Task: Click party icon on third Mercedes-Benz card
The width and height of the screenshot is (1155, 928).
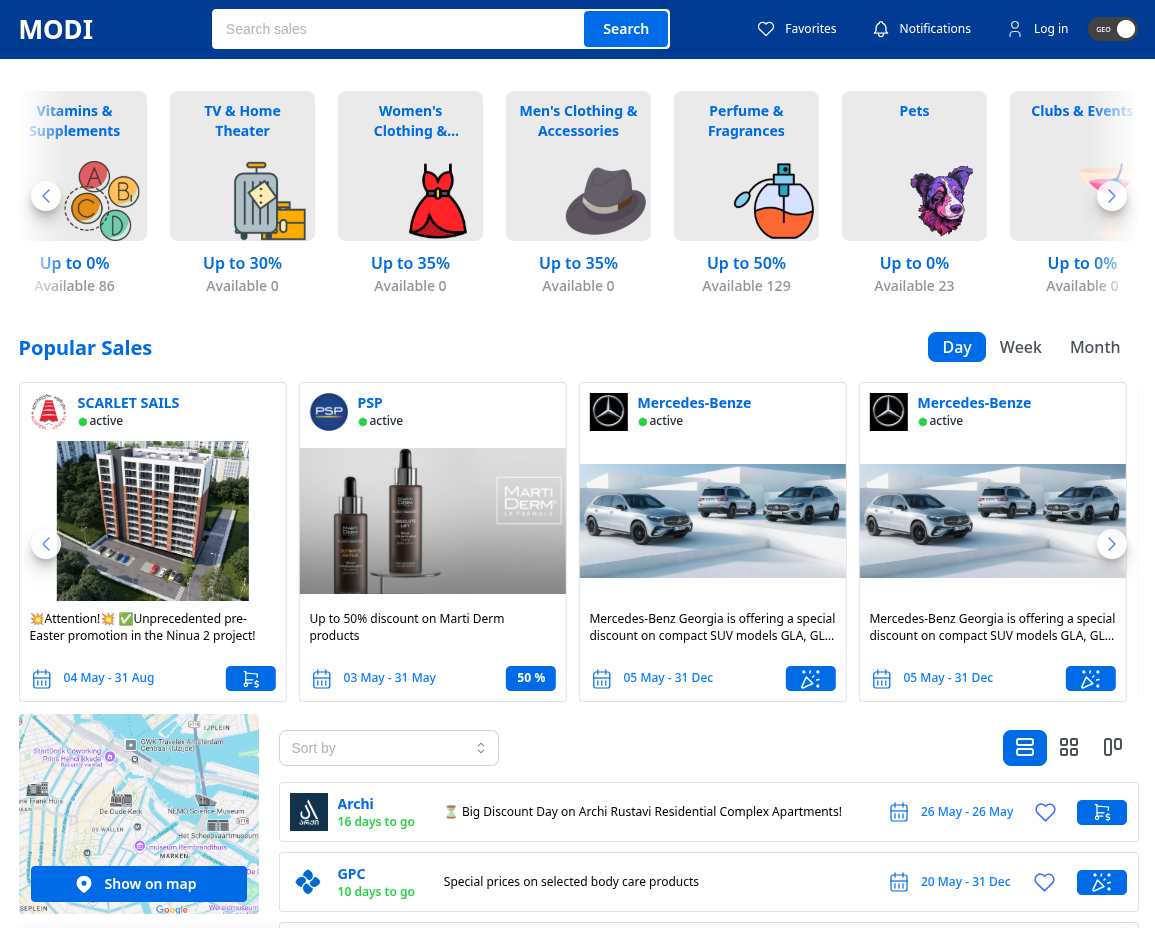Action: coord(810,678)
